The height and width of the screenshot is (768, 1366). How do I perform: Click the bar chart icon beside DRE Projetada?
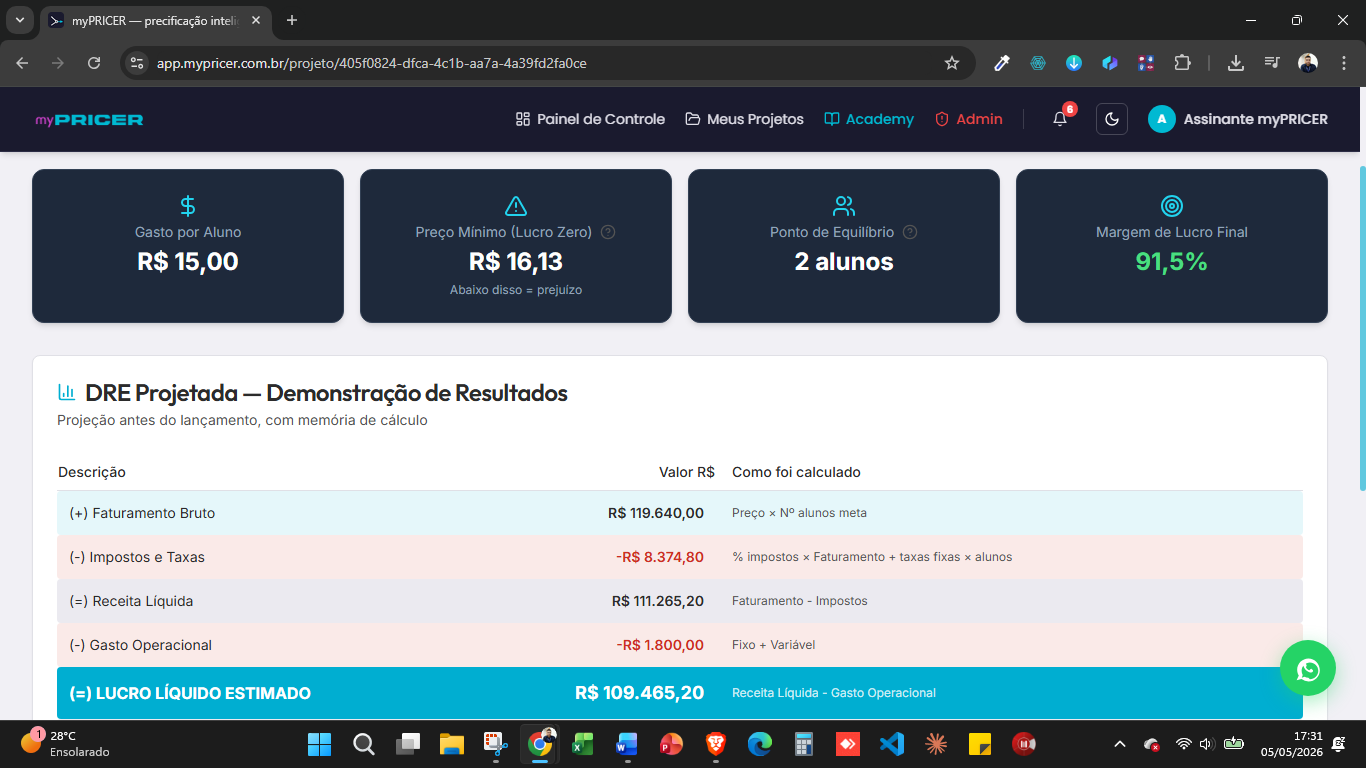click(x=67, y=392)
